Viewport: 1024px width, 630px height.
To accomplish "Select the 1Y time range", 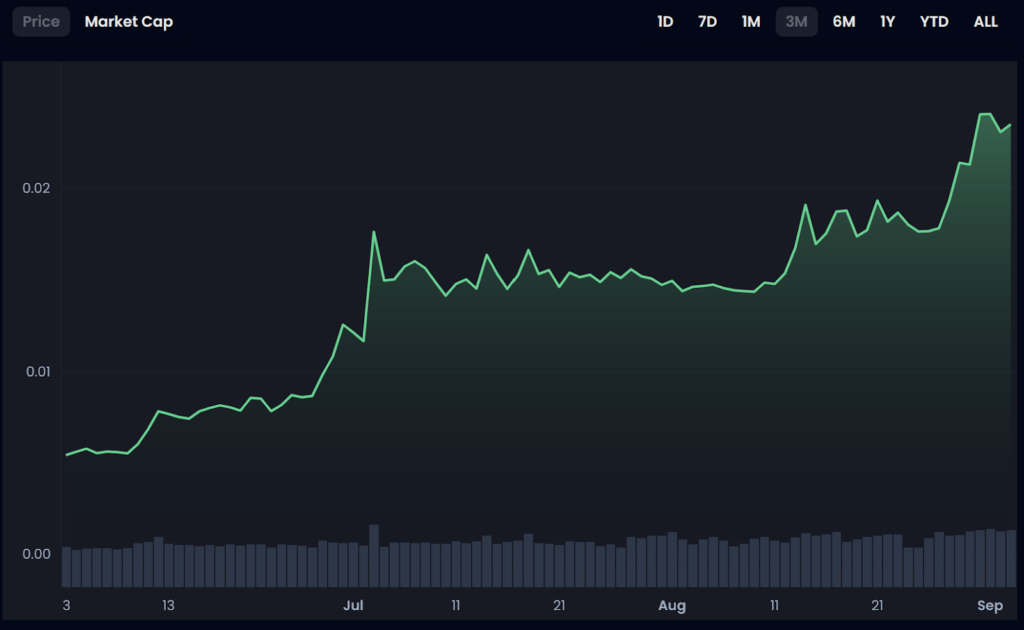I will pos(887,21).
